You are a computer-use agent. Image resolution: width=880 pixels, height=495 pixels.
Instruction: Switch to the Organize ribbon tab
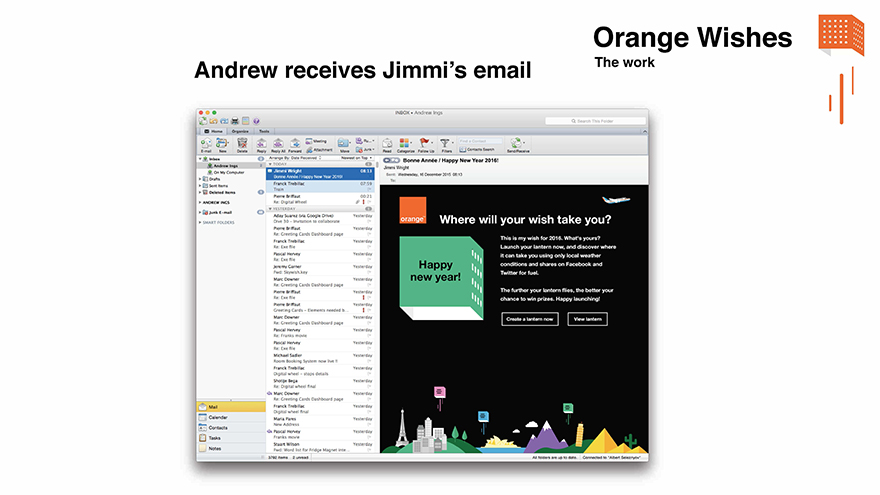(240, 131)
